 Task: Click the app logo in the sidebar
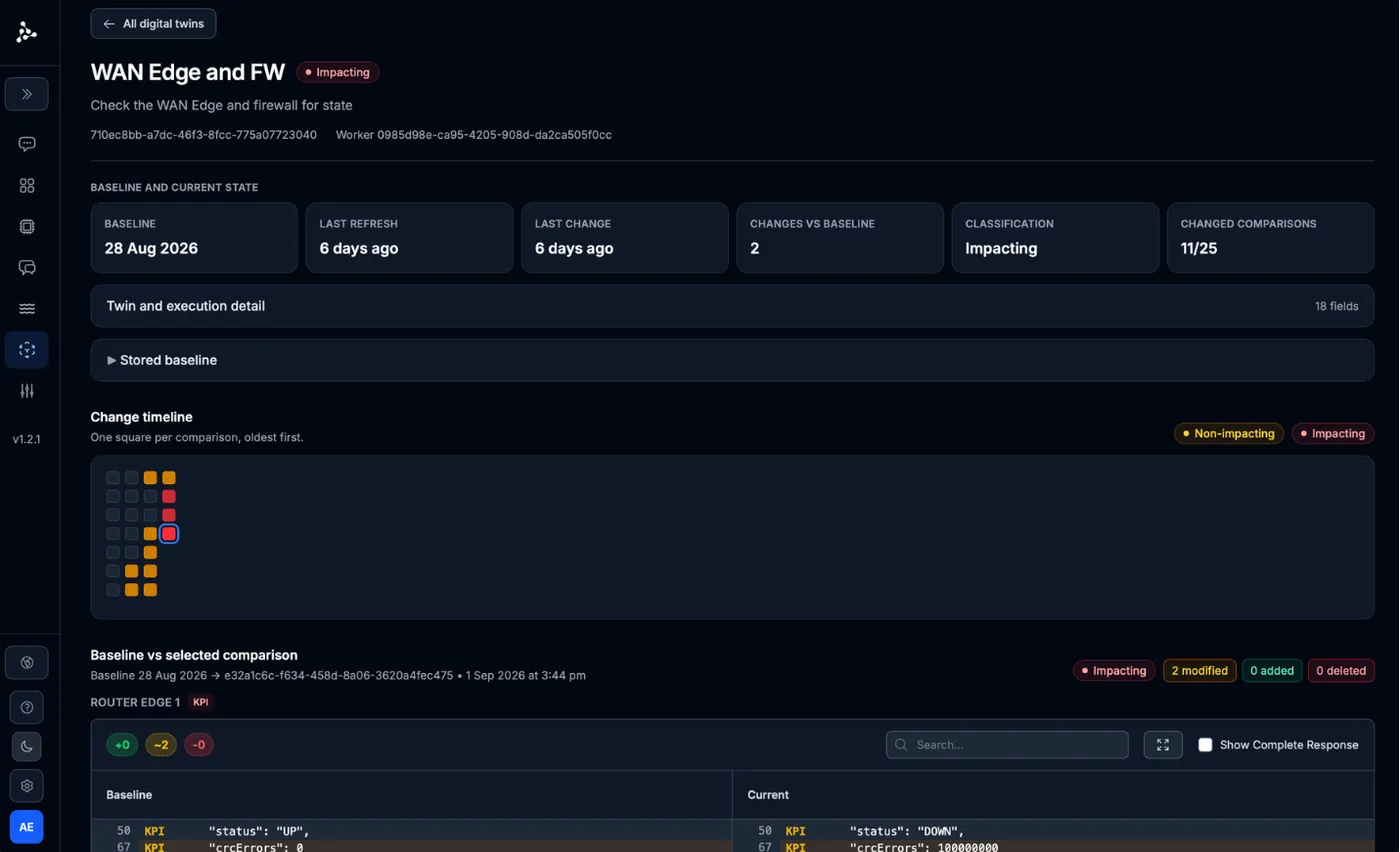click(x=27, y=33)
